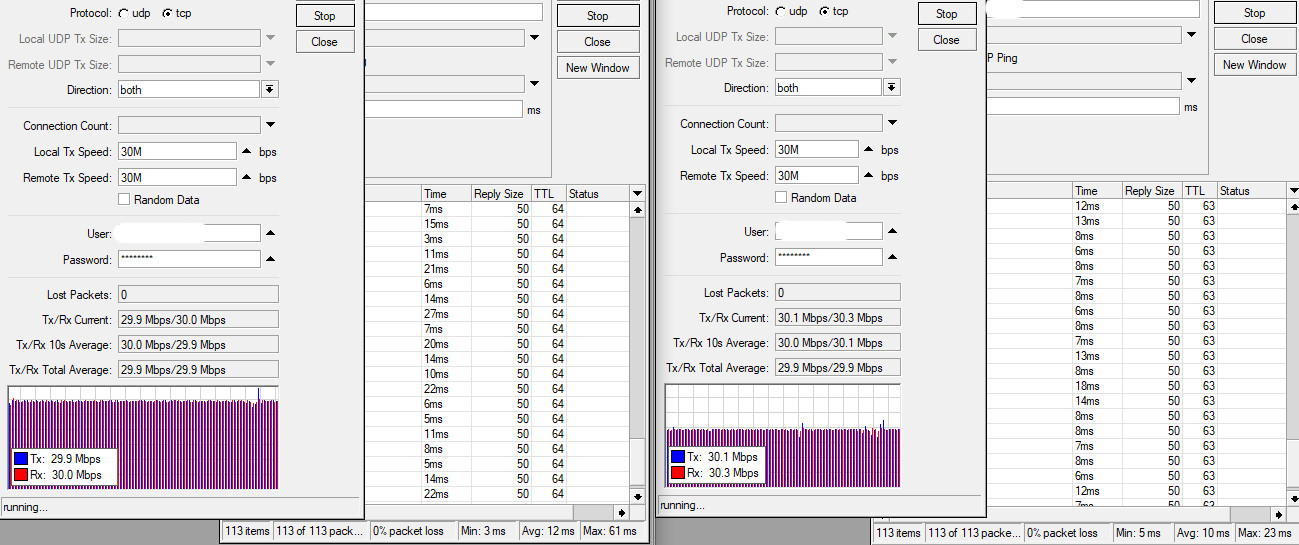The image size is (1299, 545).
Task: Sort by TTL column in left-hand ping table
Action: pos(548,193)
